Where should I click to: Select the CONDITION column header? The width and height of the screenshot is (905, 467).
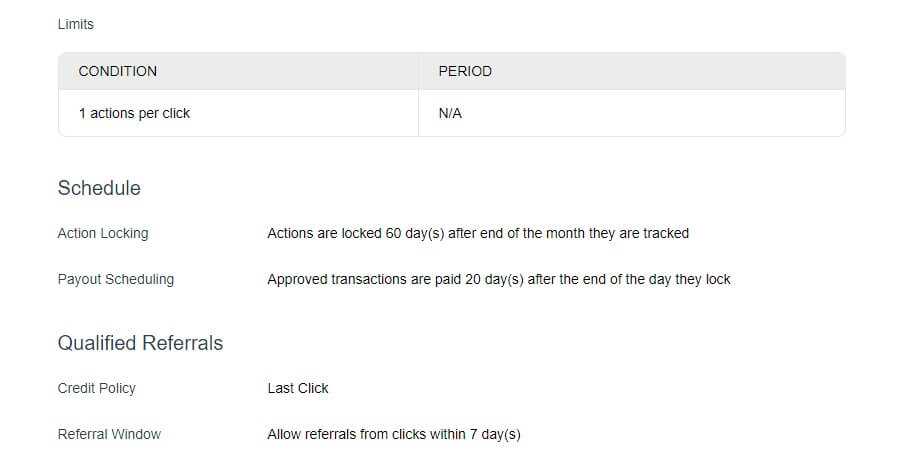click(x=118, y=71)
